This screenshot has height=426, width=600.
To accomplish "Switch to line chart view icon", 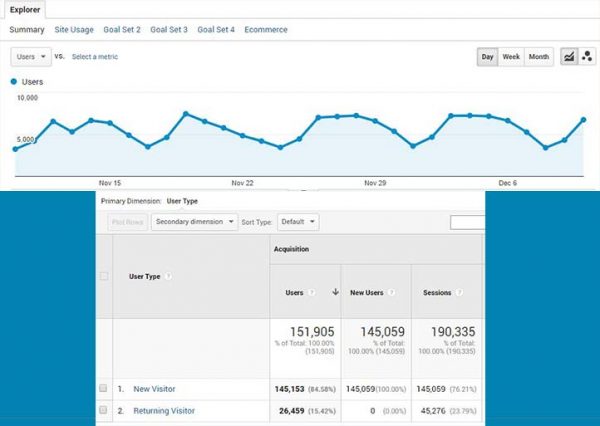I will (x=567, y=57).
